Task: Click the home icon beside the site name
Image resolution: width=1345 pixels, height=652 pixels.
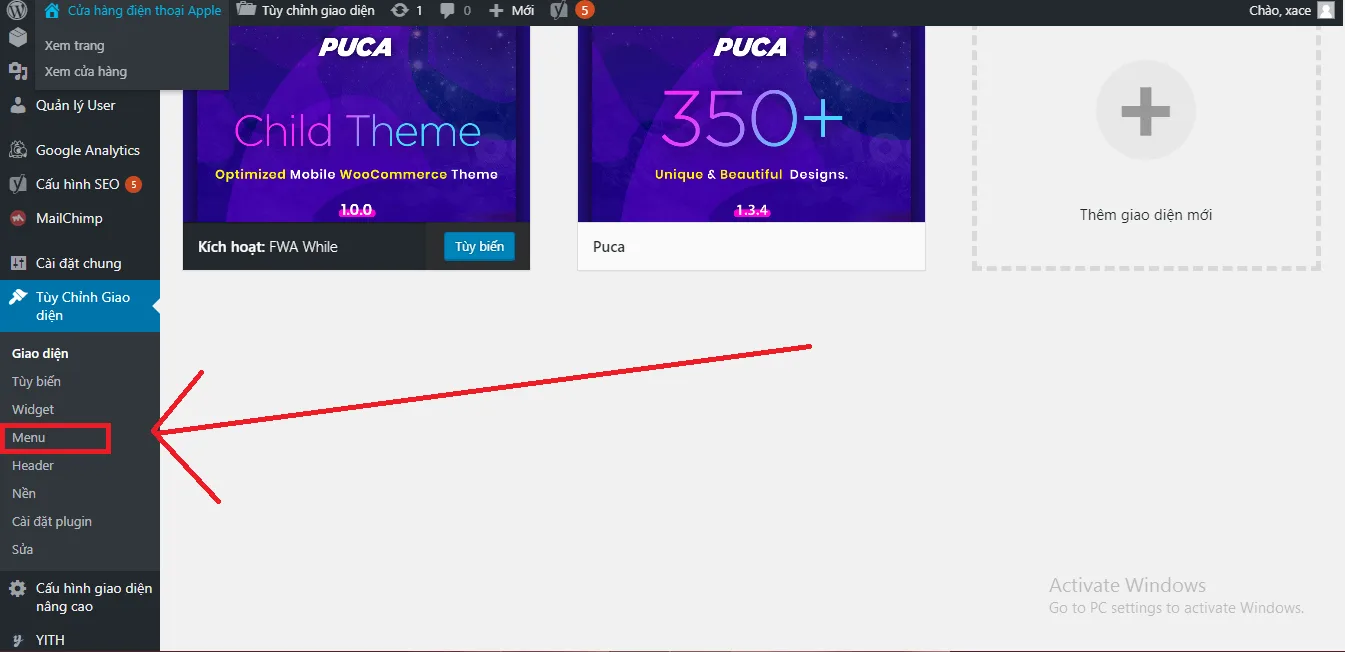Action: 52,11
